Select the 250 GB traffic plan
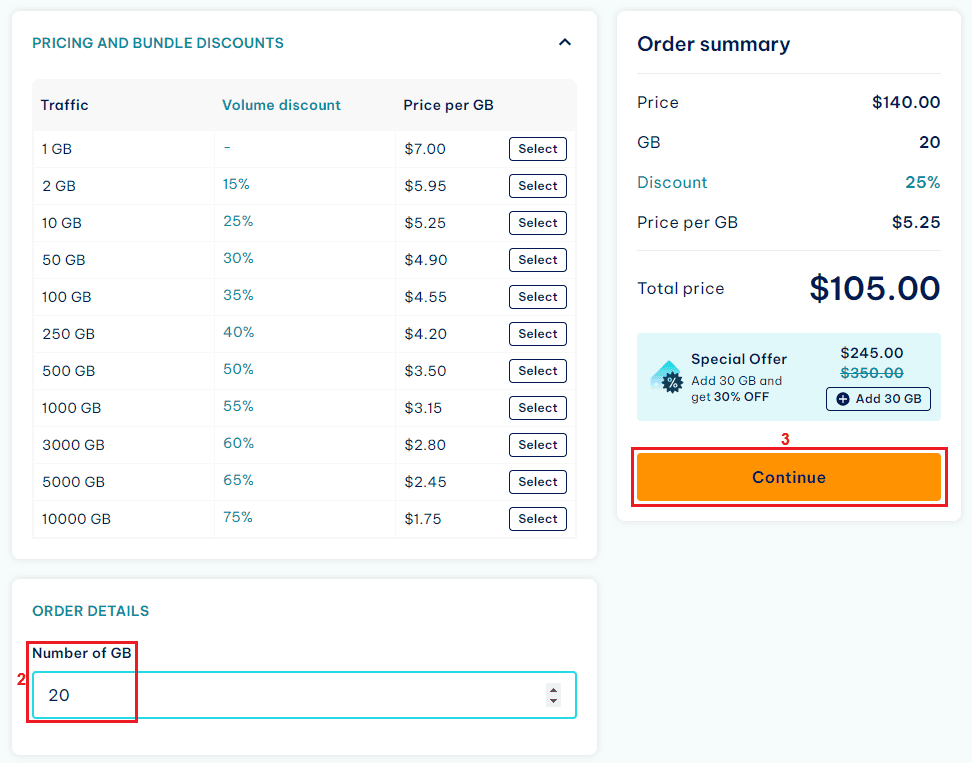The height and width of the screenshot is (763, 972). [x=537, y=334]
